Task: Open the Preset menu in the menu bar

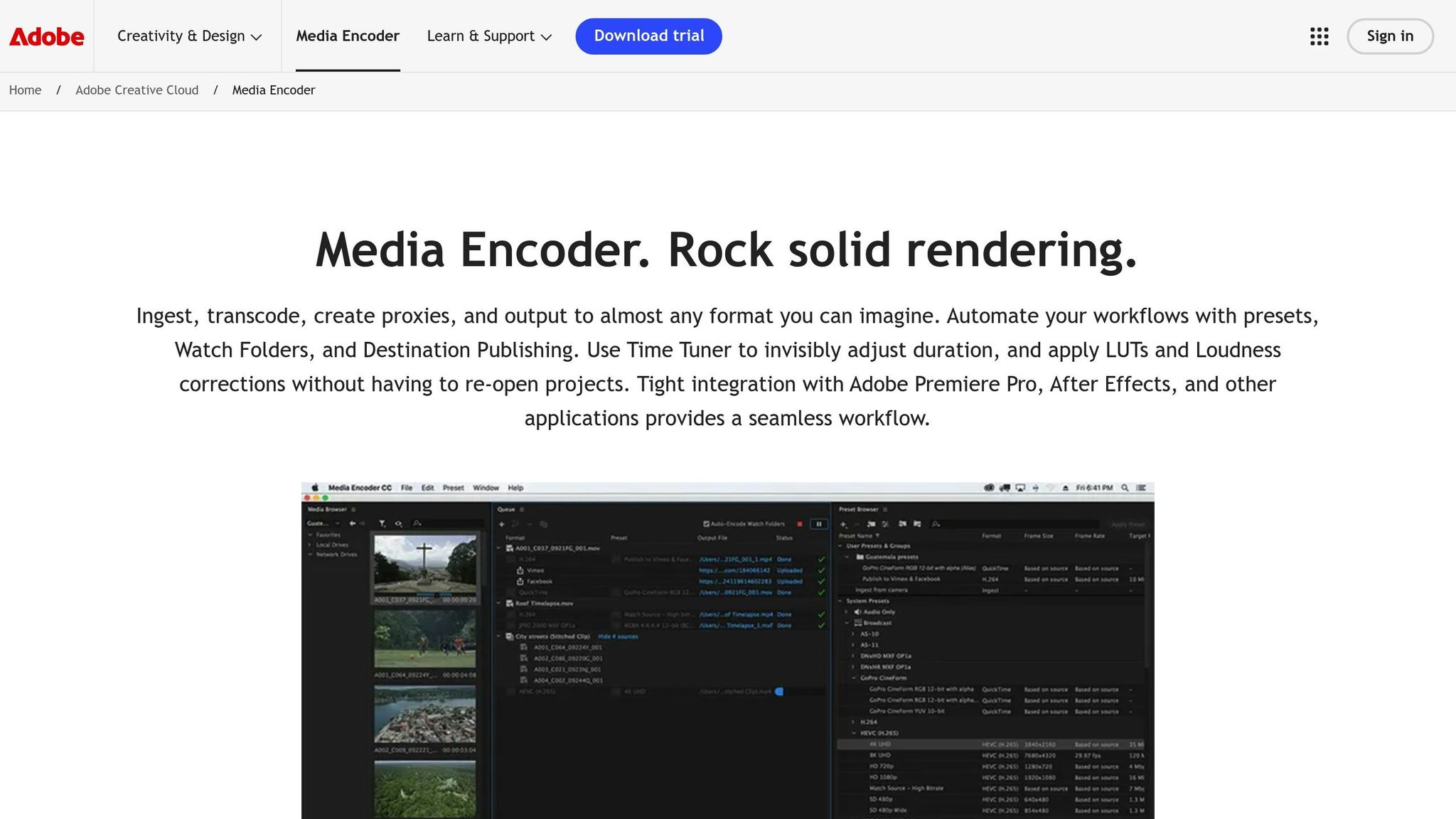Action: [453, 488]
